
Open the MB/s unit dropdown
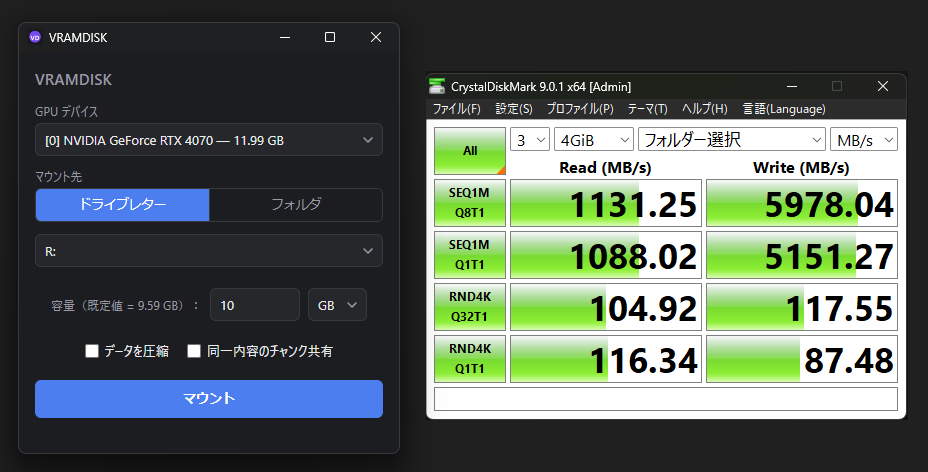[x=864, y=140]
